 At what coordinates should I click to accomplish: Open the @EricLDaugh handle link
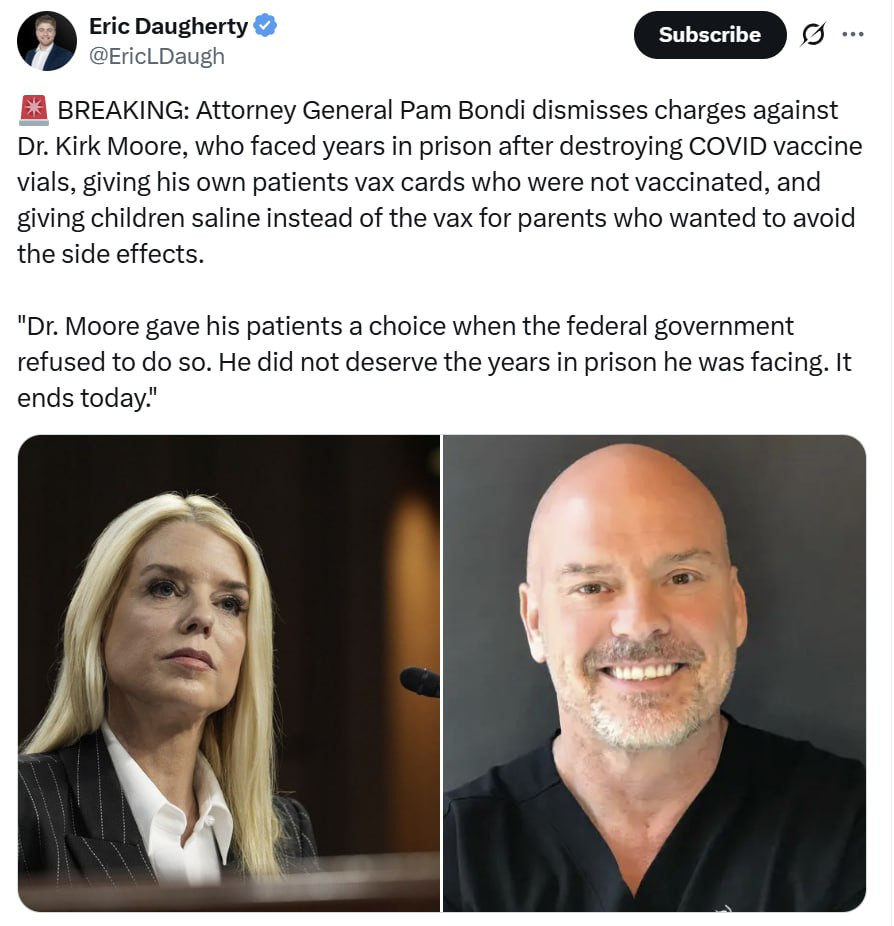pyautogui.click(x=156, y=56)
